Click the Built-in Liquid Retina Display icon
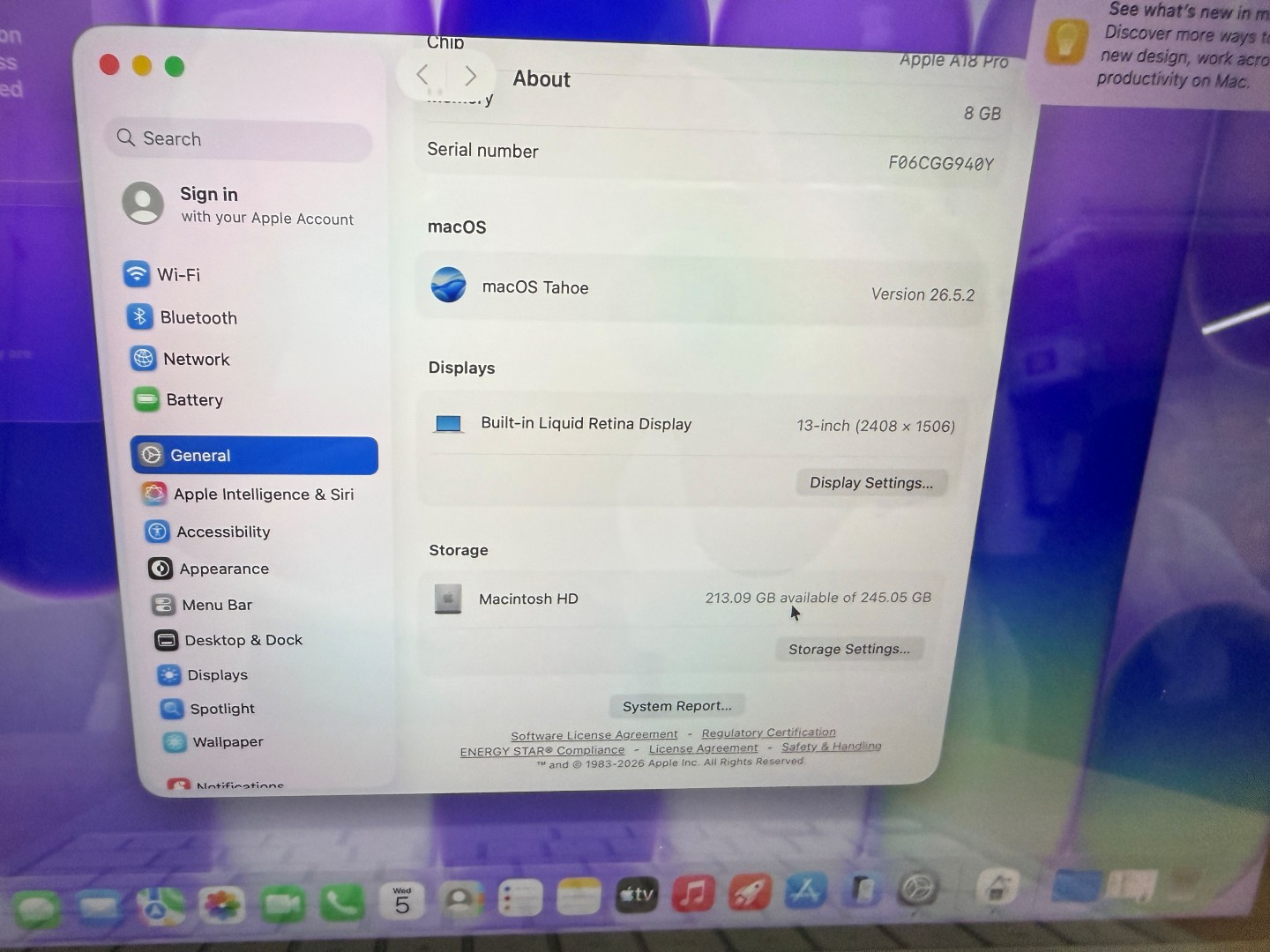The width and height of the screenshot is (1270, 952). (448, 424)
